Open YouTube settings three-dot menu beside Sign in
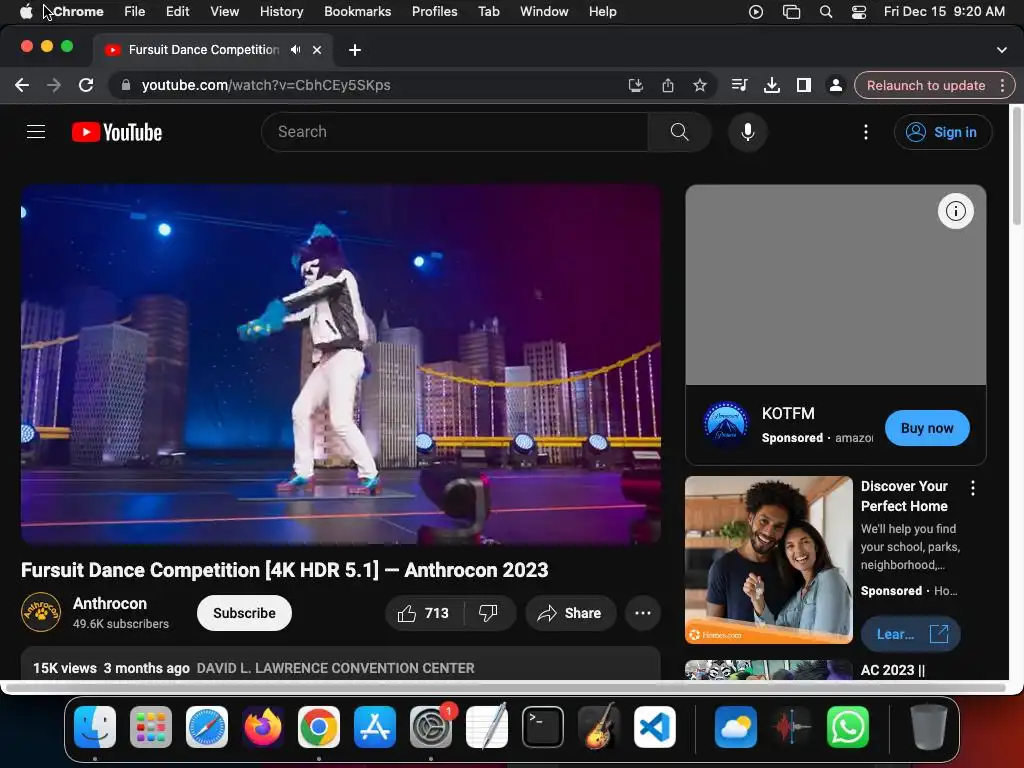The width and height of the screenshot is (1024, 768). (866, 132)
